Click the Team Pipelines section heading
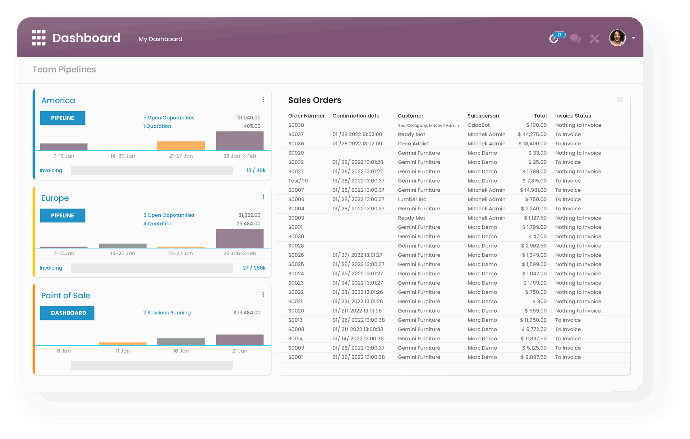690x439 pixels. click(64, 70)
